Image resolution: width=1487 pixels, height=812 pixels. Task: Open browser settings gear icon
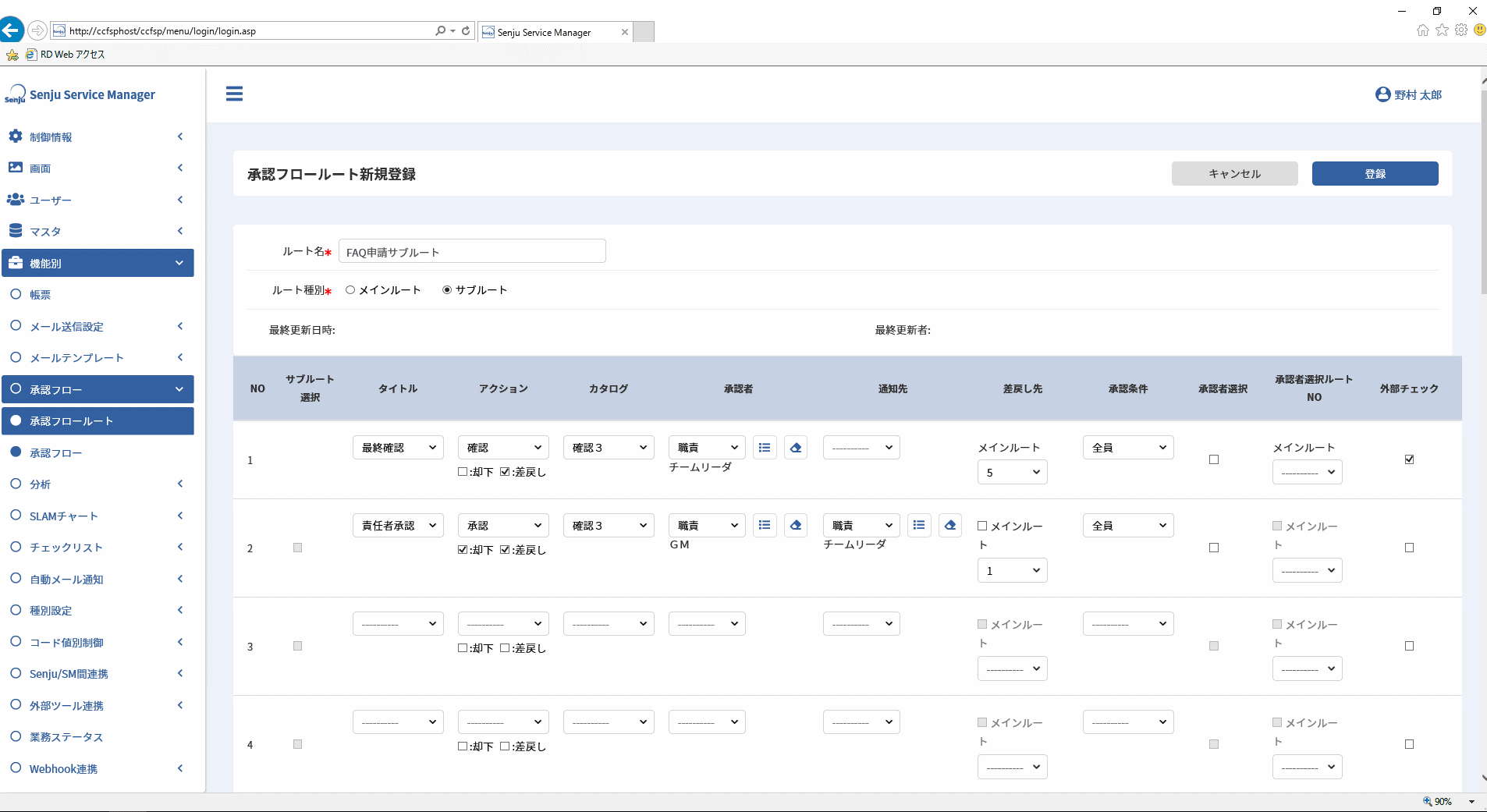click(1461, 30)
